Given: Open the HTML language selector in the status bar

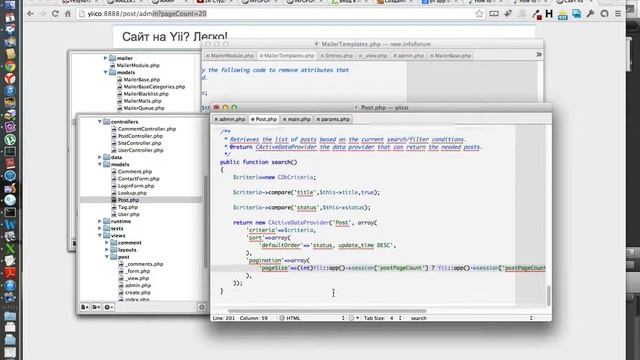Looking at the screenshot, I should 312,318.
